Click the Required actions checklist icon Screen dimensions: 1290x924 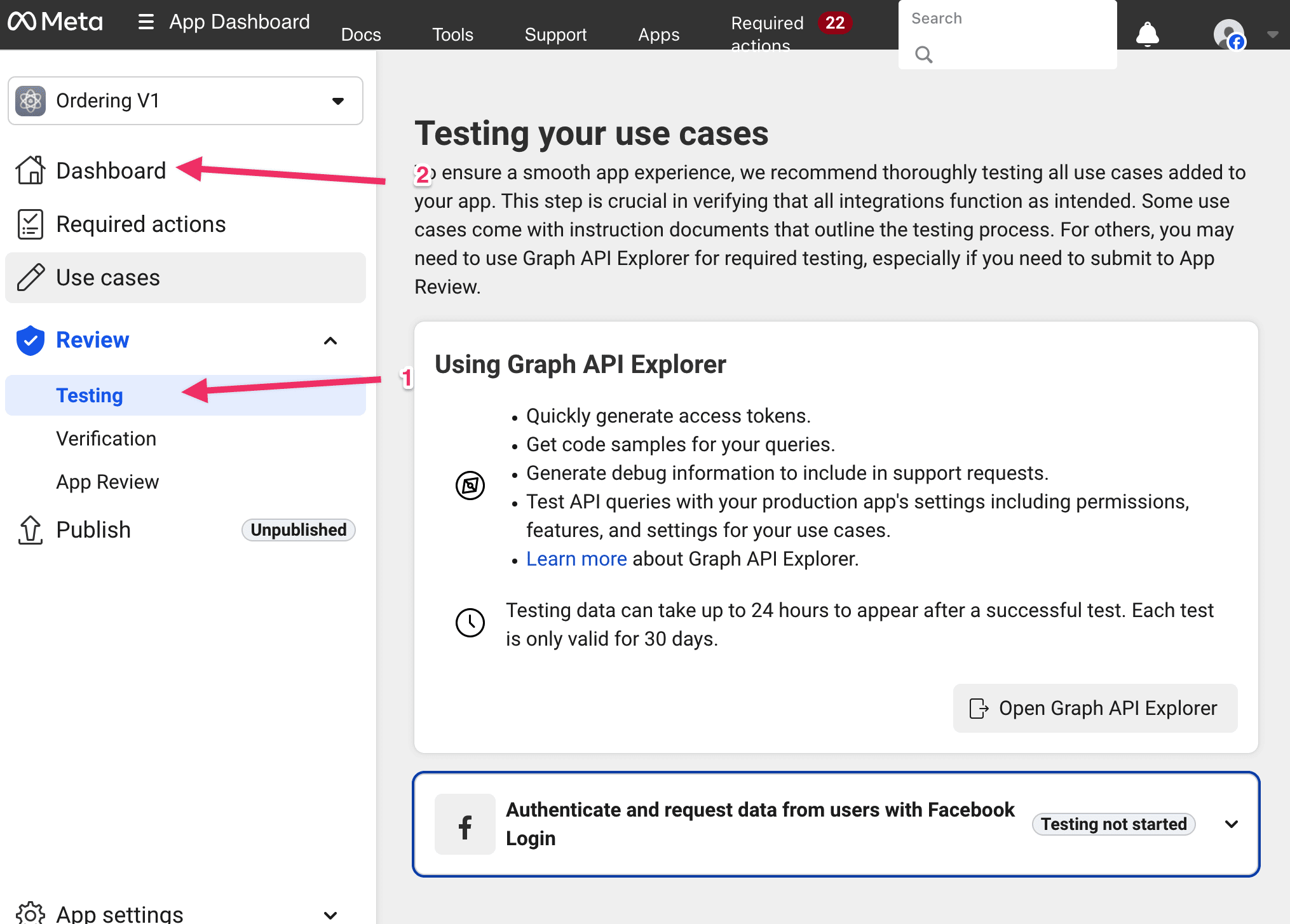click(31, 224)
